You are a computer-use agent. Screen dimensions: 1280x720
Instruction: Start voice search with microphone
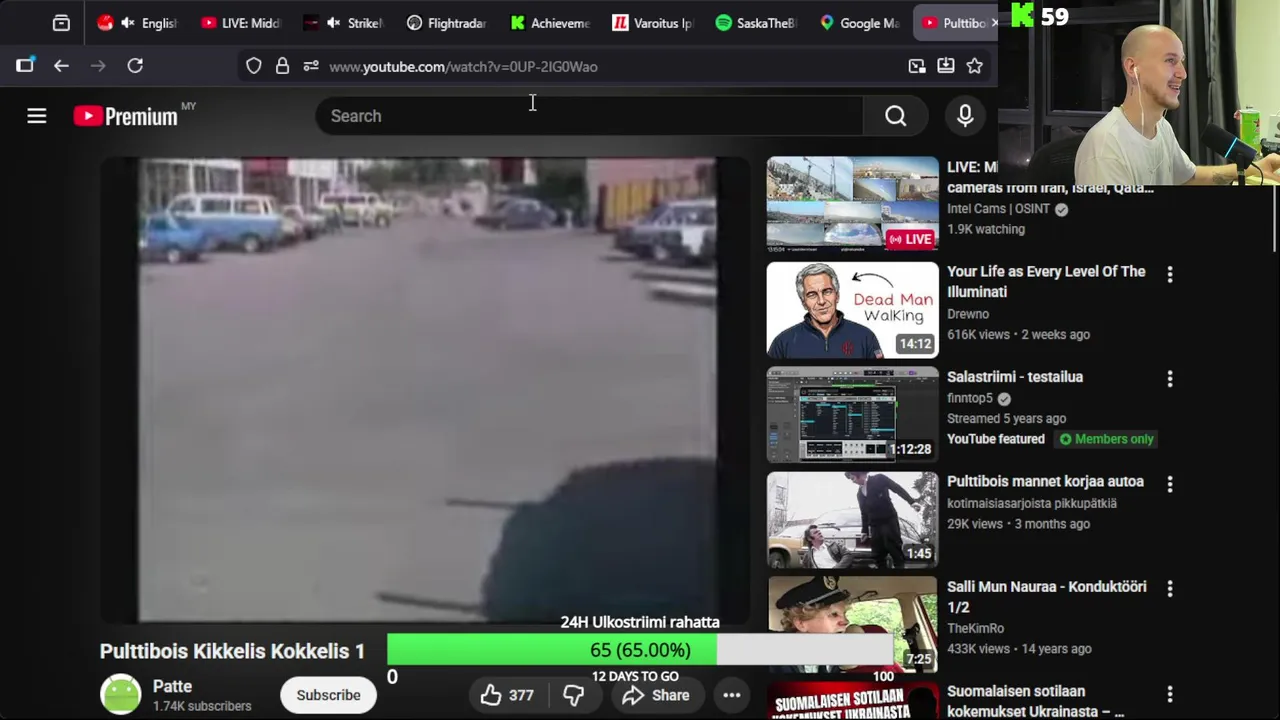pyautogui.click(x=965, y=116)
